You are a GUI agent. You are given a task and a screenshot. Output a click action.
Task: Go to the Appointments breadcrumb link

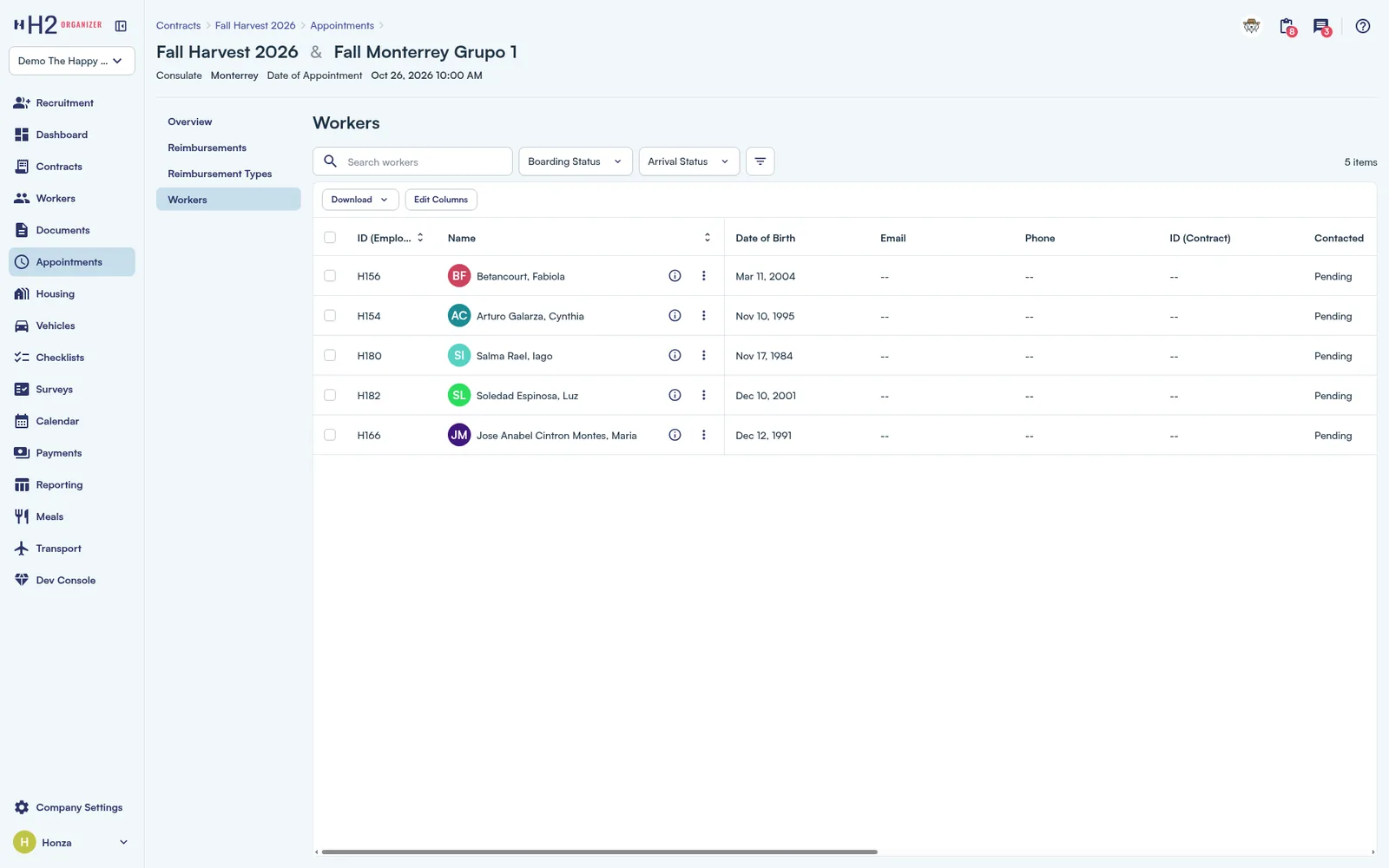point(342,26)
